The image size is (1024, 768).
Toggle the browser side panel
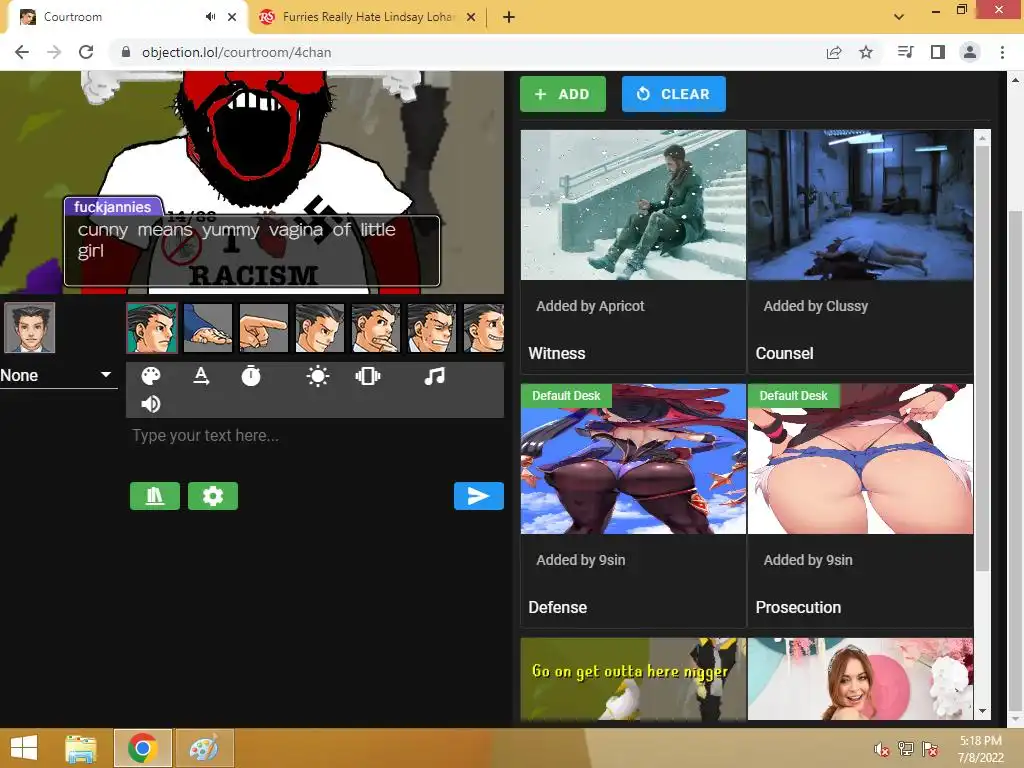(938, 52)
